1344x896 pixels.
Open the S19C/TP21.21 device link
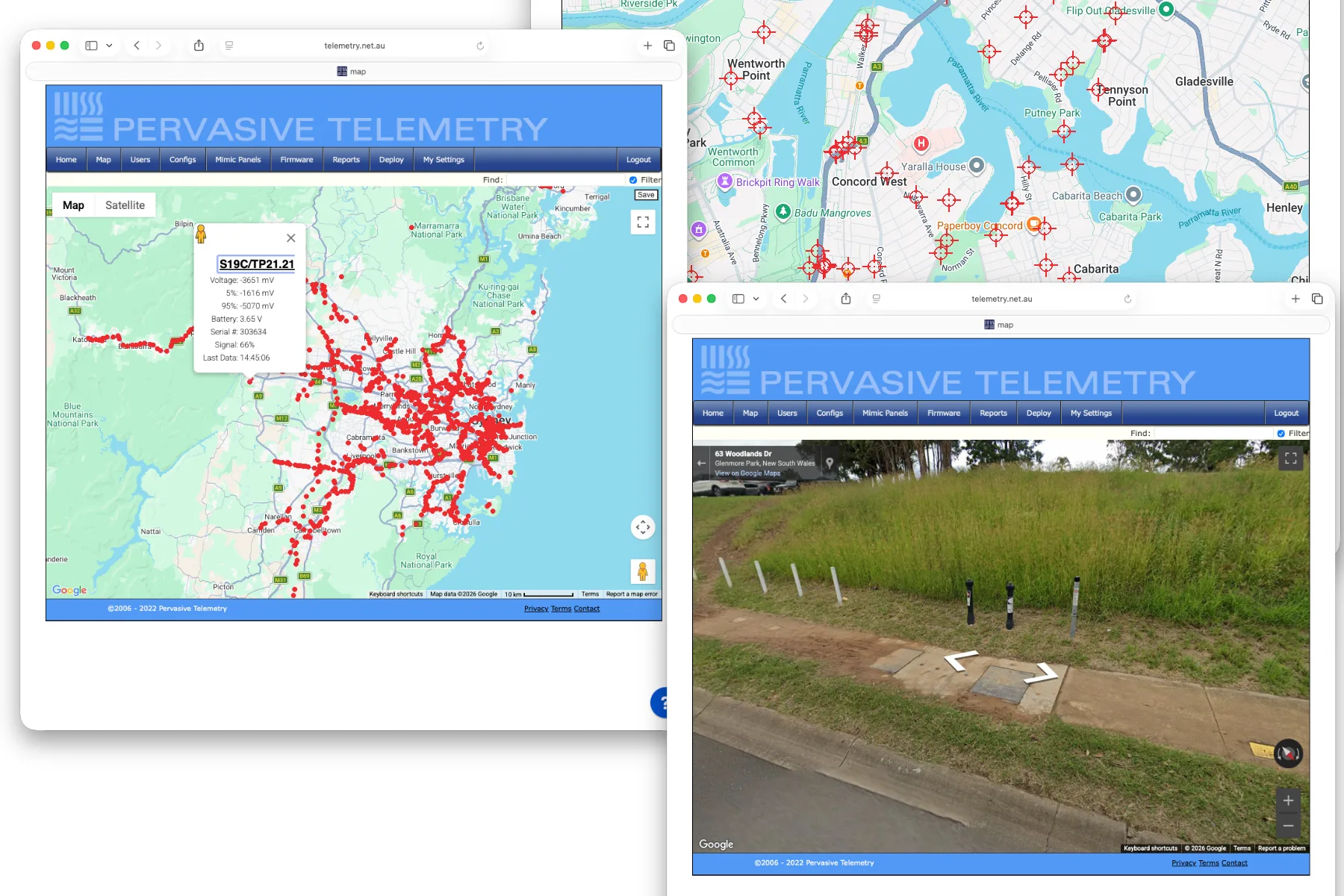[x=256, y=264]
